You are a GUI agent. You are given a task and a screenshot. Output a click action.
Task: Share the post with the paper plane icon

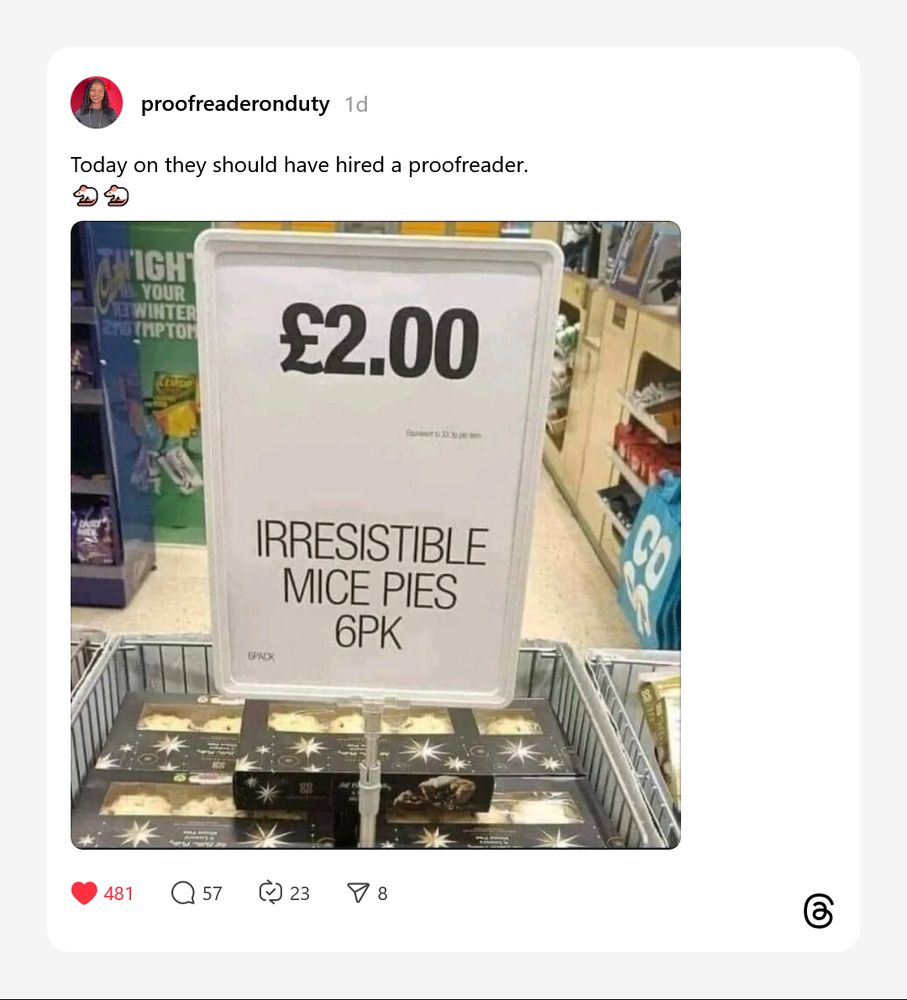coord(358,893)
